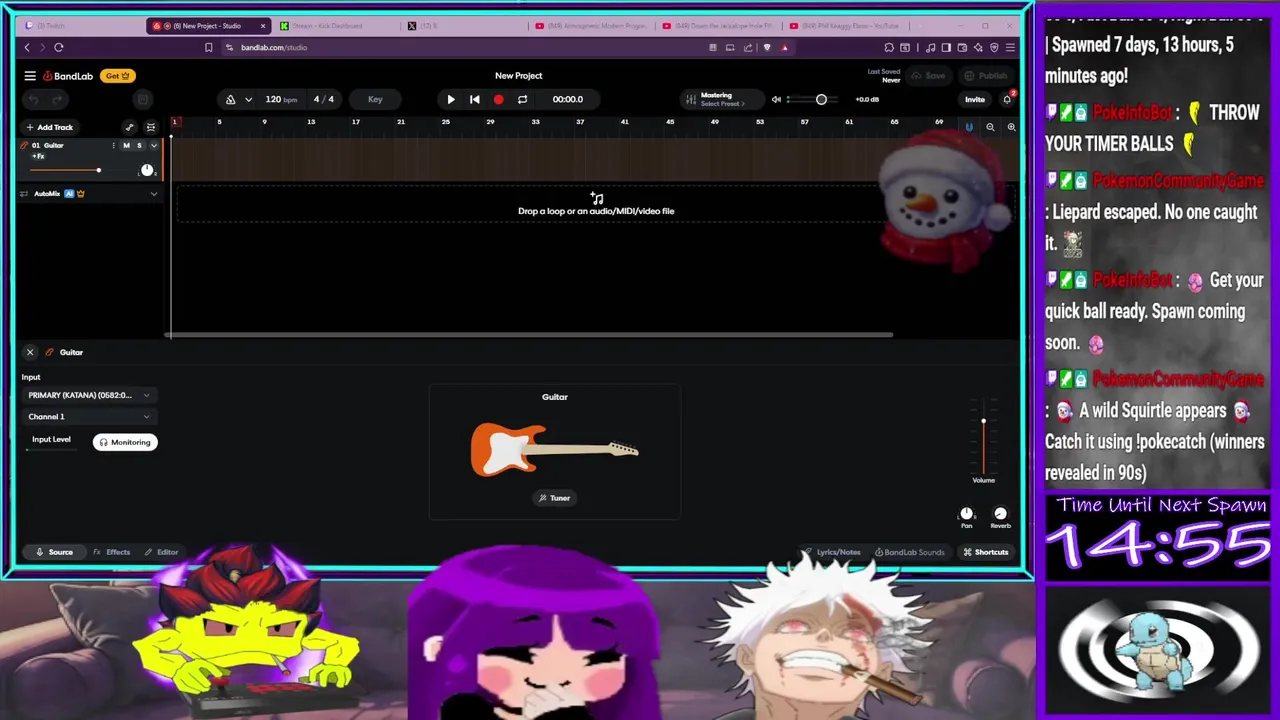Toggle the timeline snap magnet icon

pos(968,127)
